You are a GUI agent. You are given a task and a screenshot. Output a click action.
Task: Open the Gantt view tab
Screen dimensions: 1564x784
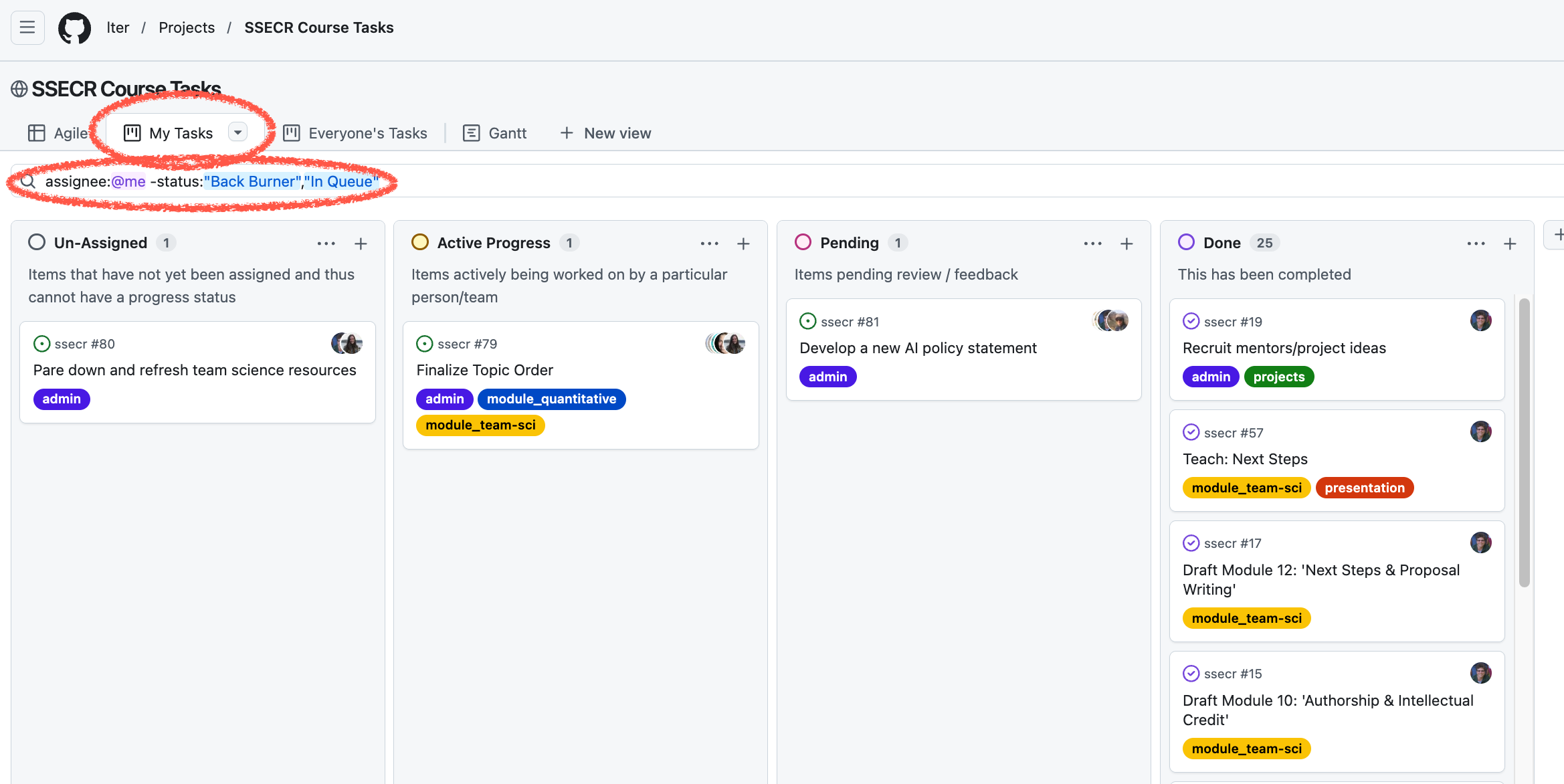495,133
